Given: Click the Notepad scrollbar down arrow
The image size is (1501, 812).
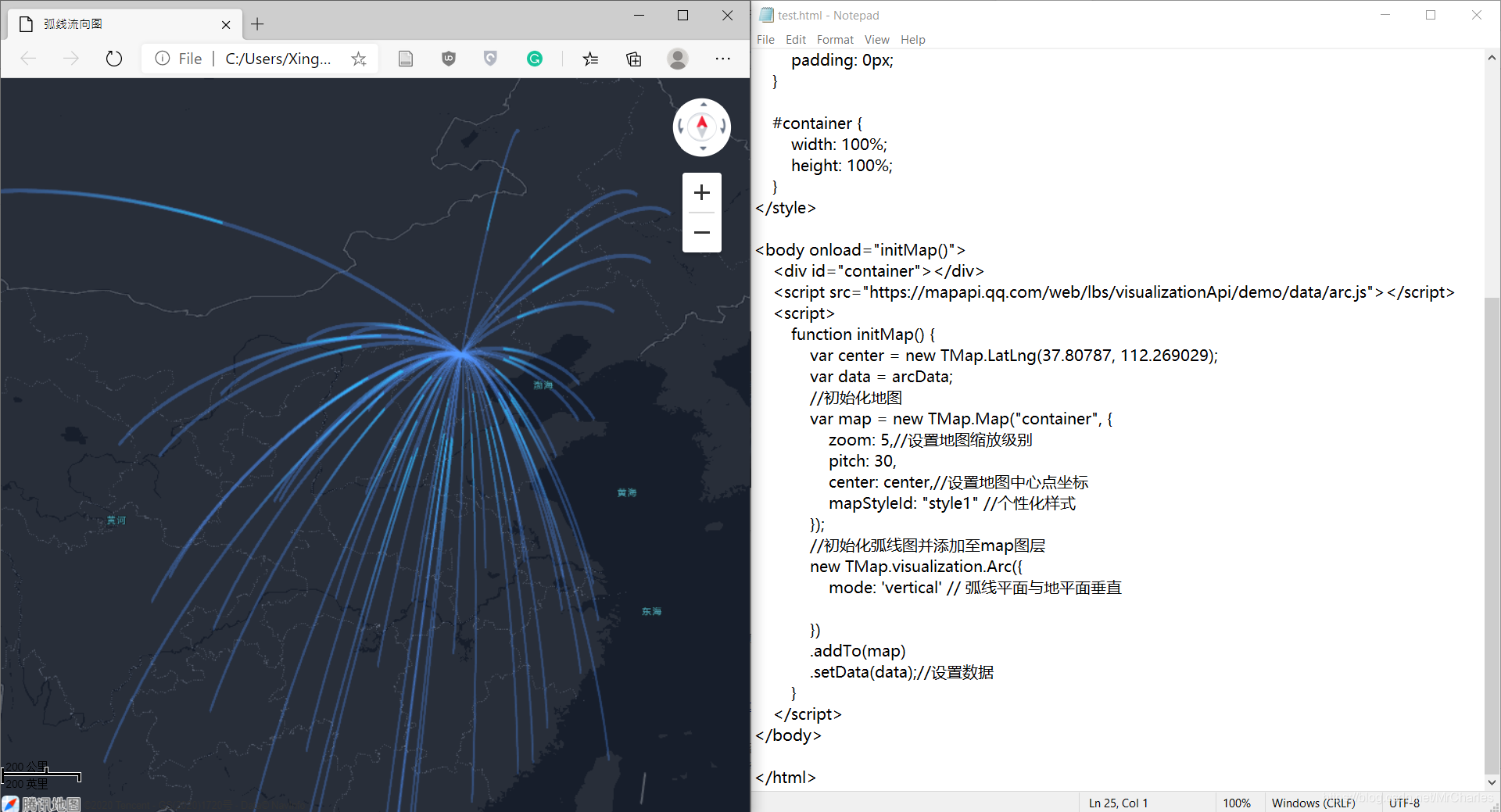Looking at the screenshot, I should click(1492, 782).
